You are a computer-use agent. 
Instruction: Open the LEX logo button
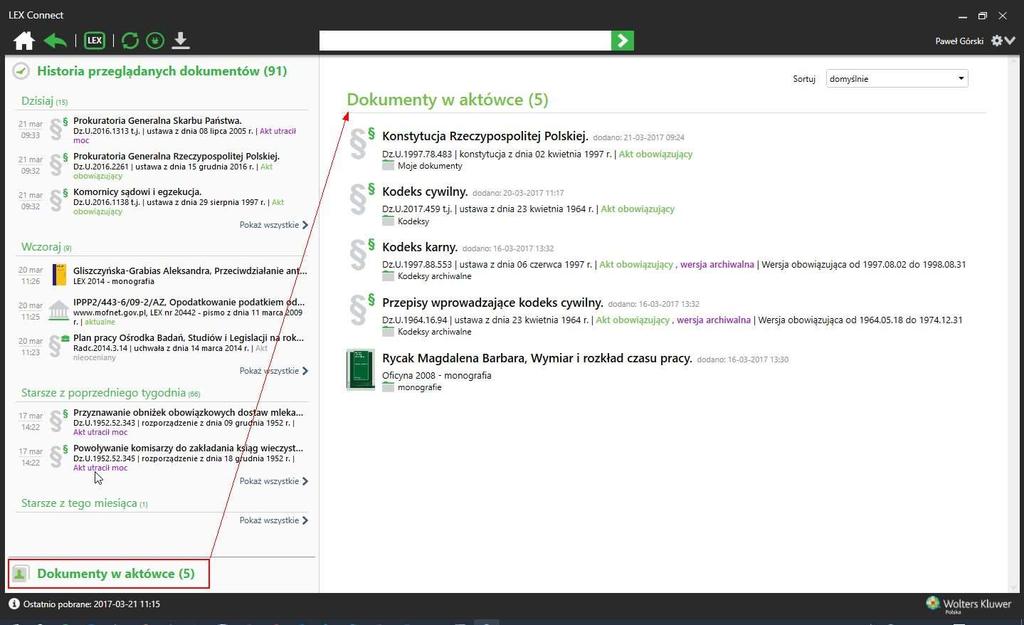[95, 40]
